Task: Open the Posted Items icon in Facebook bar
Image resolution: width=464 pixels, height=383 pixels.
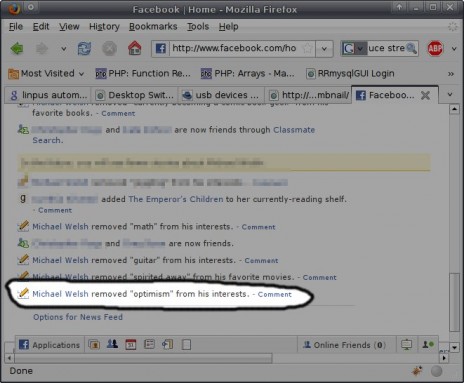Action: click(168, 344)
